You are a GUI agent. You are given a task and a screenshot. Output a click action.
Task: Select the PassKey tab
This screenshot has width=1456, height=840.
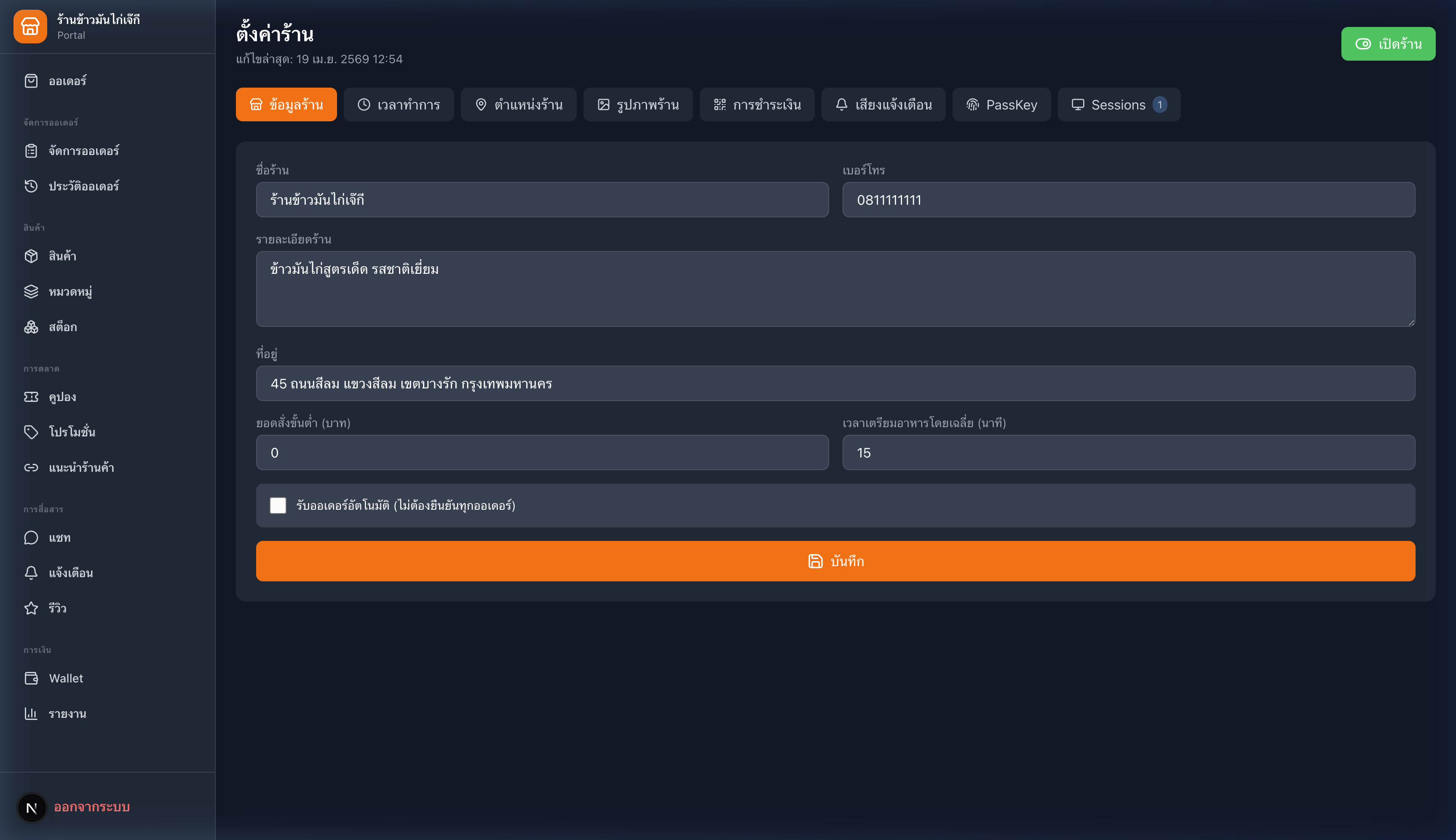click(x=1001, y=104)
